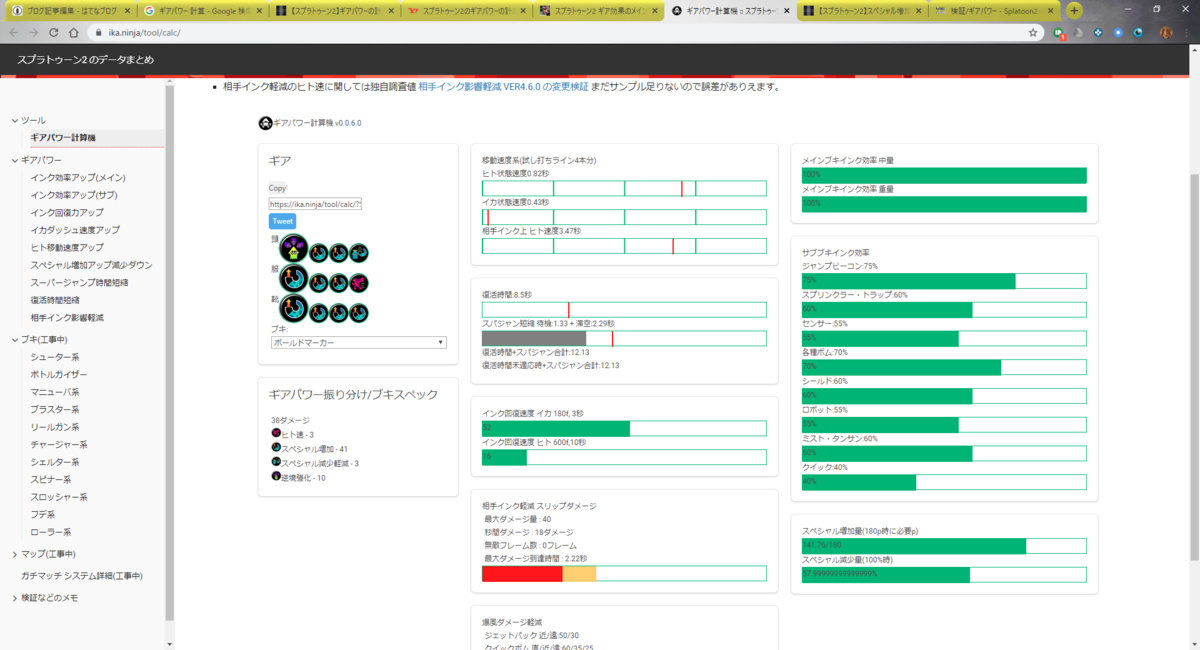Collapse the ツール sidebar section
Image resolution: width=1200 pixels, height=650 pixels.
tap(13, 120)
